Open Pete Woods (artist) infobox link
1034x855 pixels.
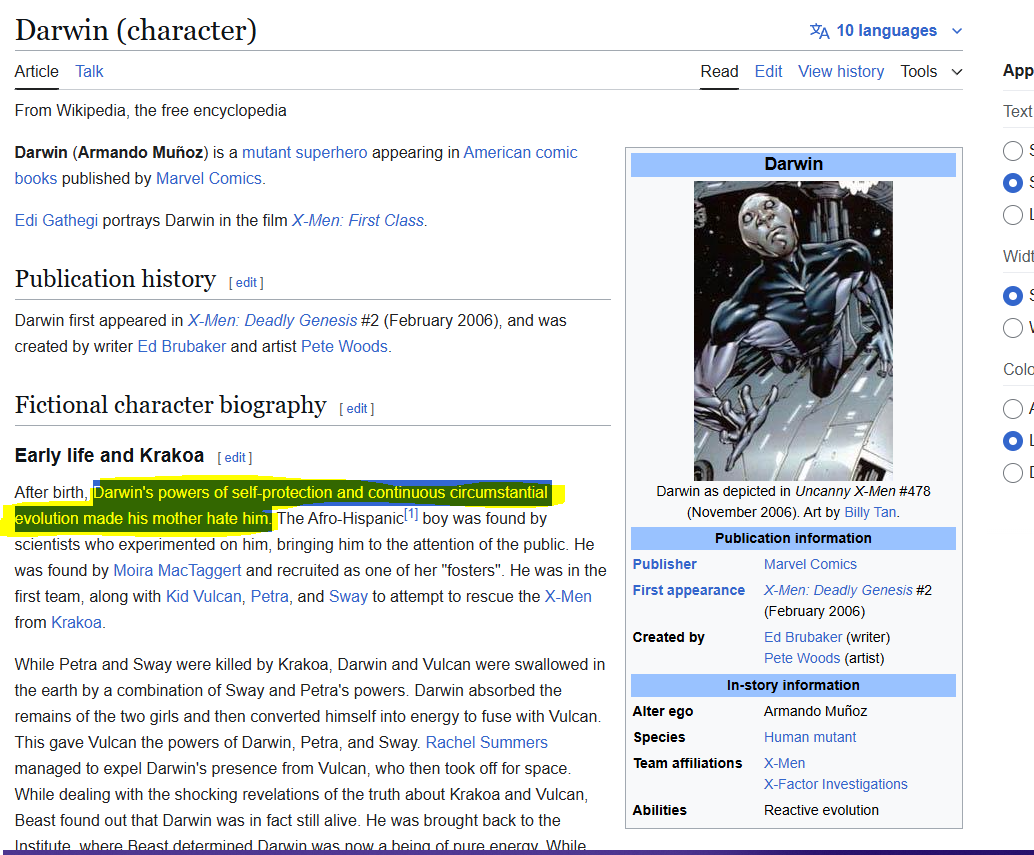[x=802, y=658]
